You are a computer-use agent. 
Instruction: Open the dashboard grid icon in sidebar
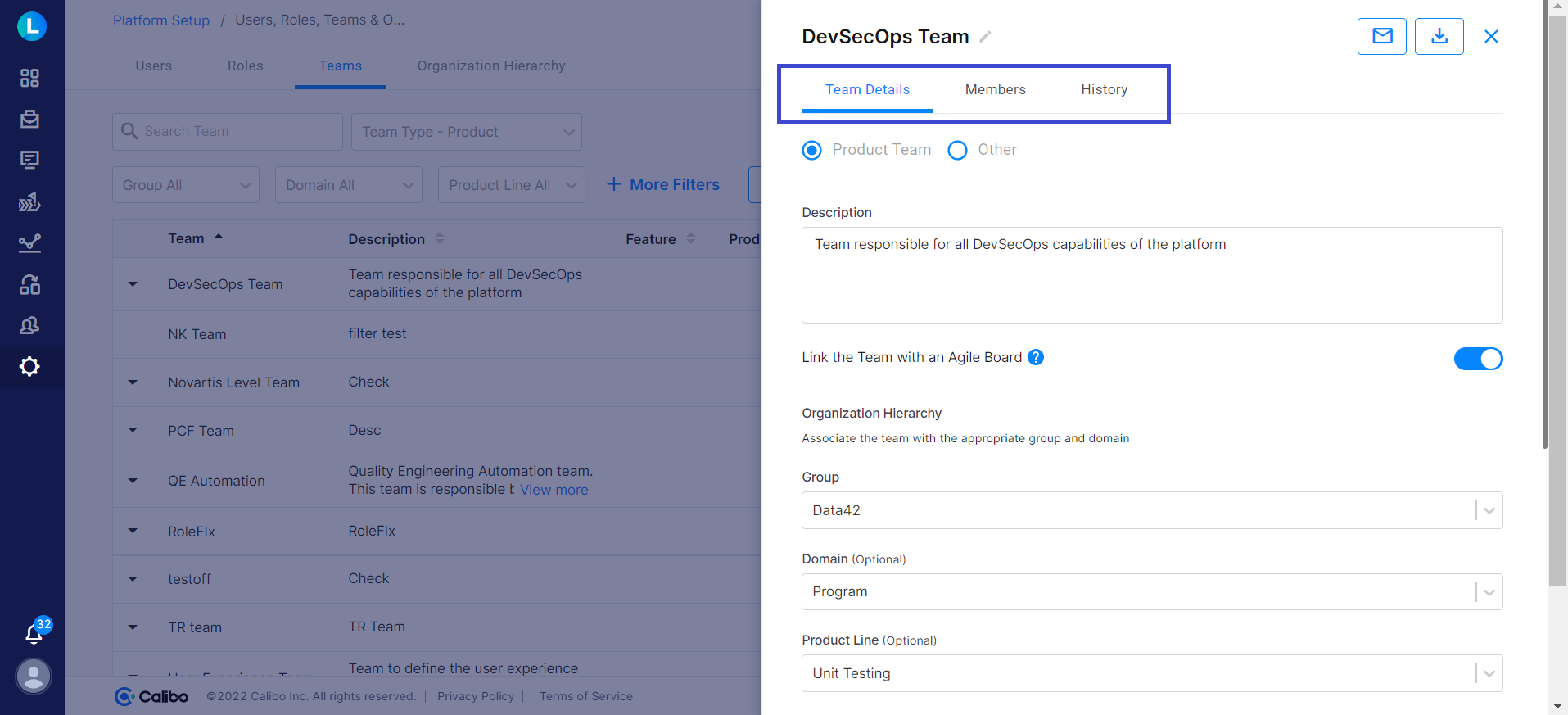[x=30, y=78]
